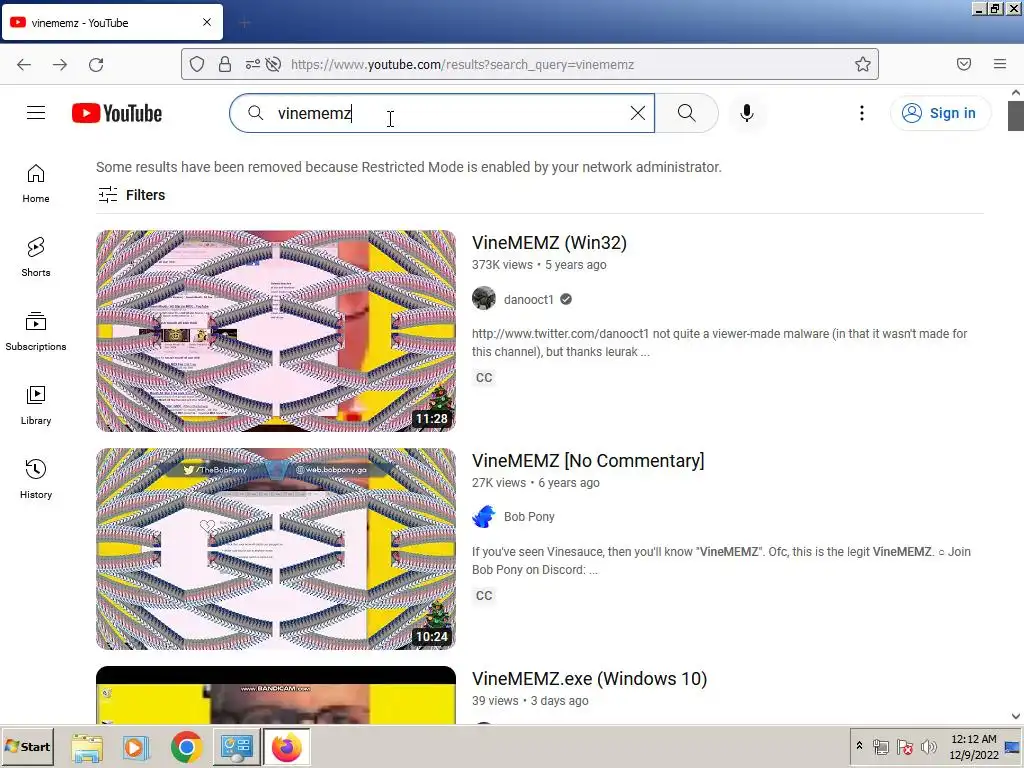Screen dimensions: 1024x768
Task: Click the YouTube search input field
Action: [444, 113]
